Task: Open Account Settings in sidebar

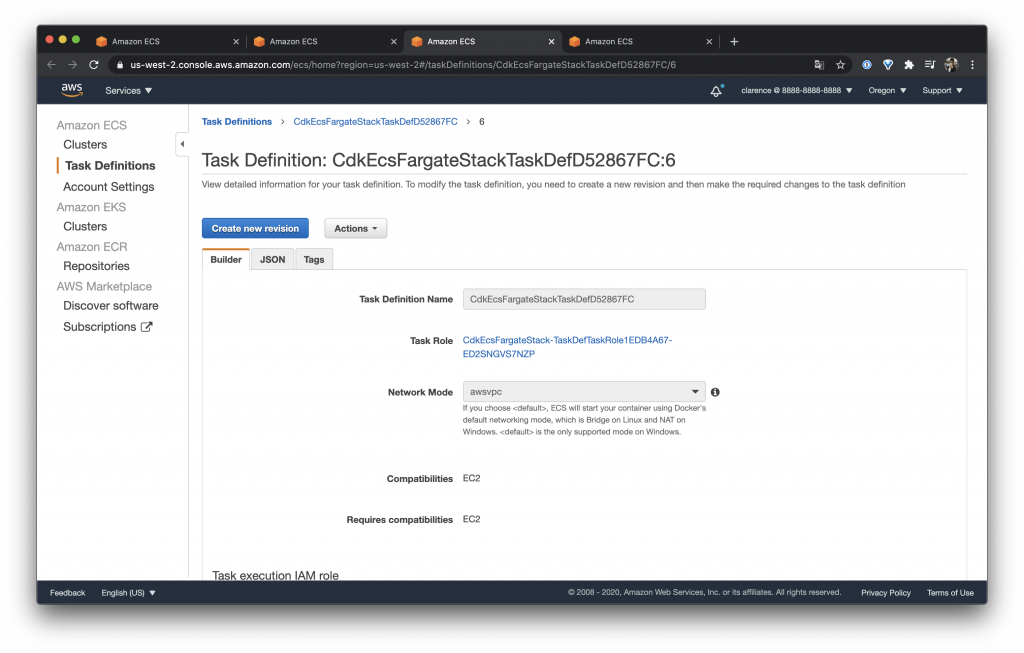Action: [108, 187]
